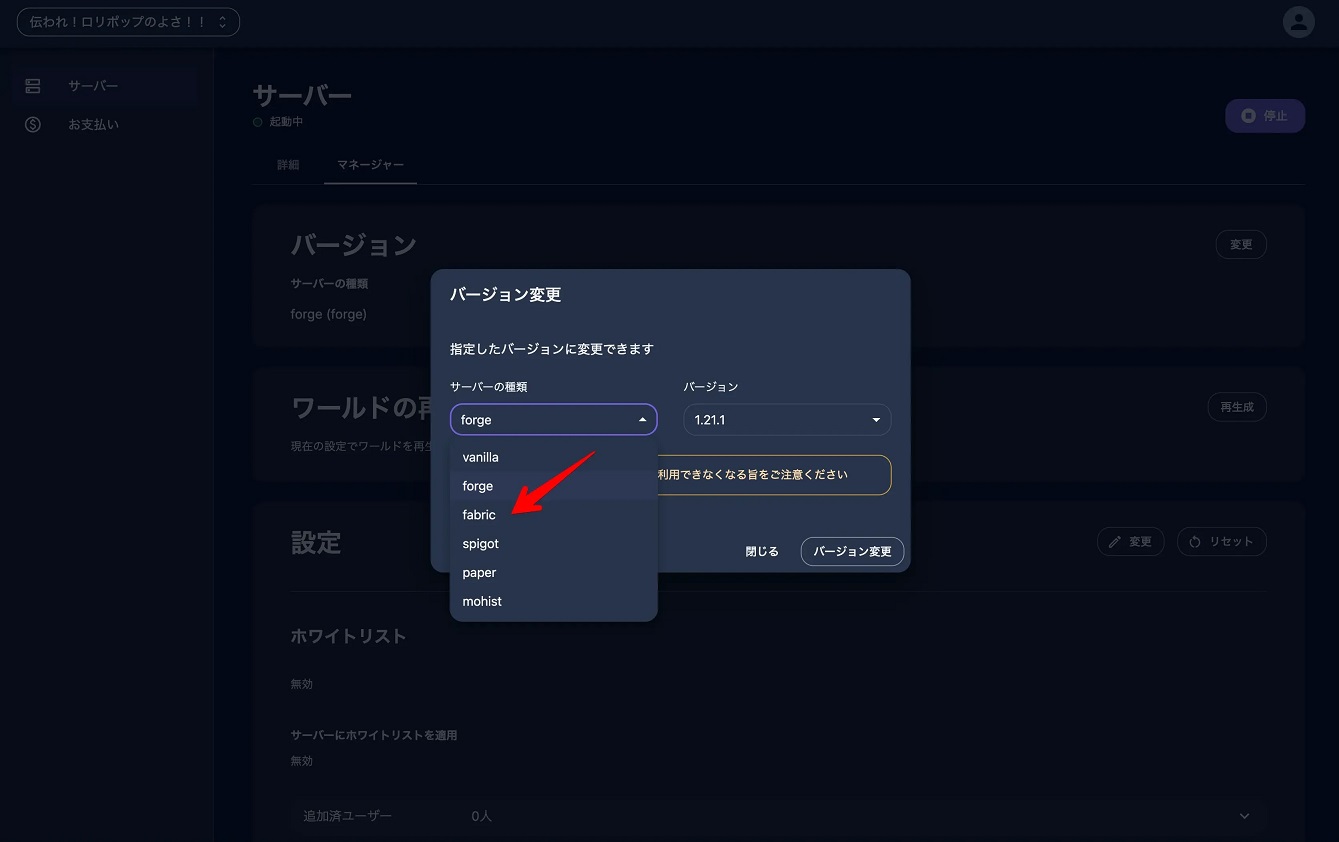Choose paper server type option
The height and width of the screenshot is (842, 1339).
coord(480,573)
